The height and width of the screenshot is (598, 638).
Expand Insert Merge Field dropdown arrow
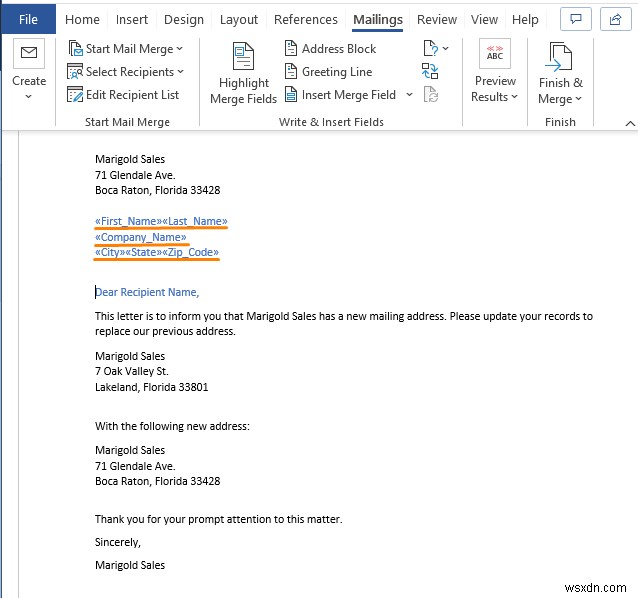(409, 95)
